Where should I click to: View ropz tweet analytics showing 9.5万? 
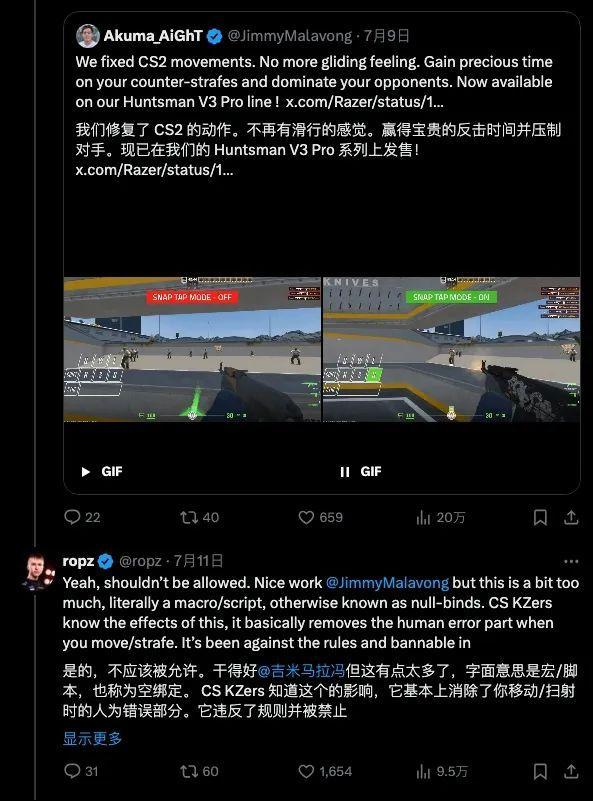click(x=442, y=771)
